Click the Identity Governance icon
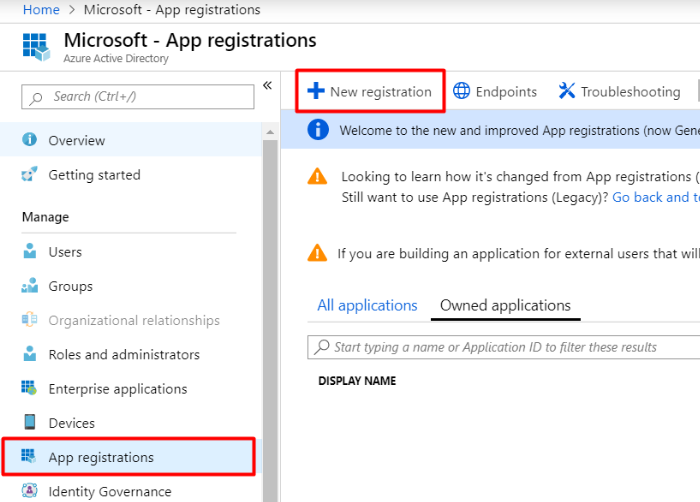The image size is (700, 502). (x=29, y=491)
